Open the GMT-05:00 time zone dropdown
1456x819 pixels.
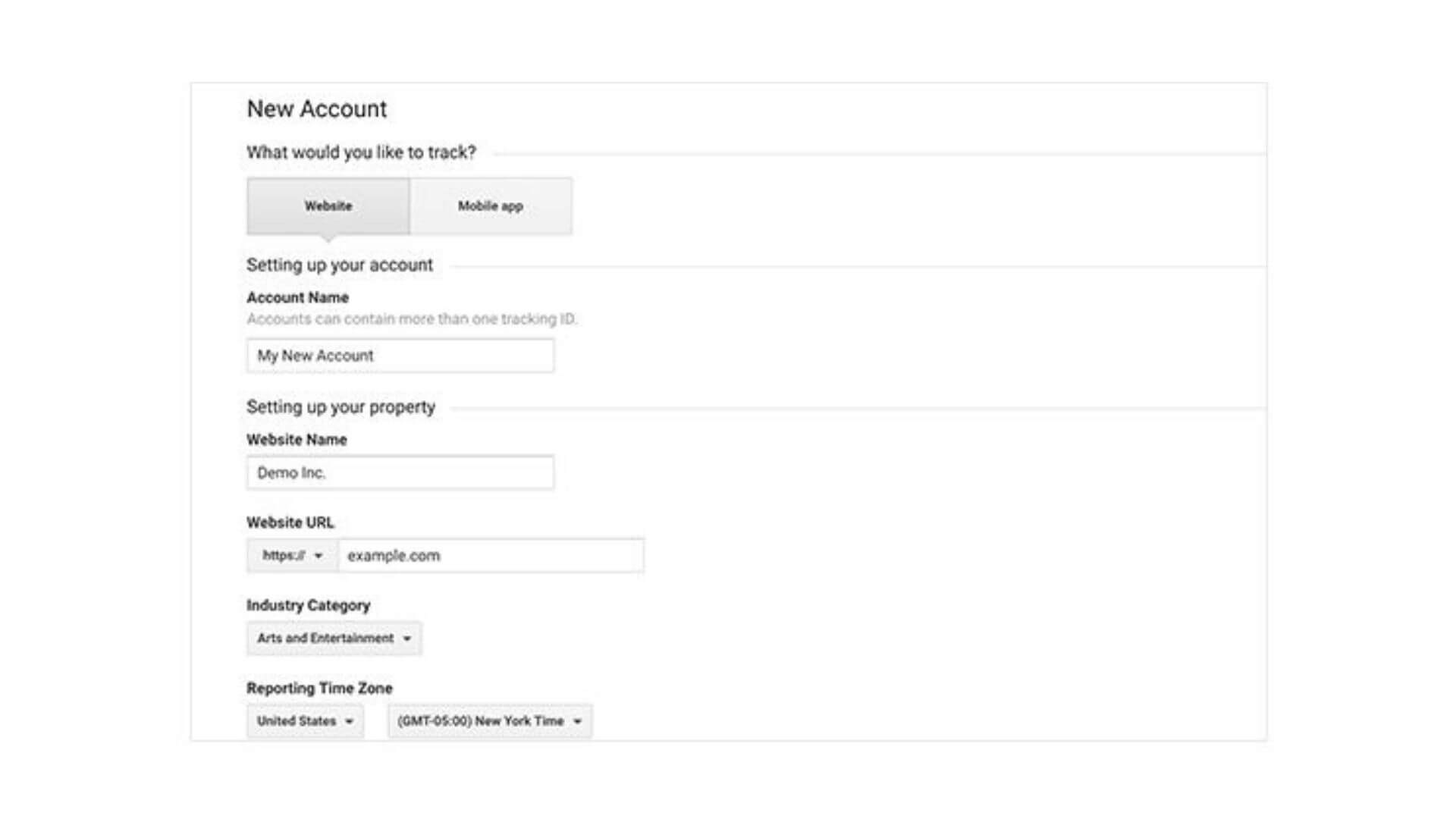tap(490, 721)
